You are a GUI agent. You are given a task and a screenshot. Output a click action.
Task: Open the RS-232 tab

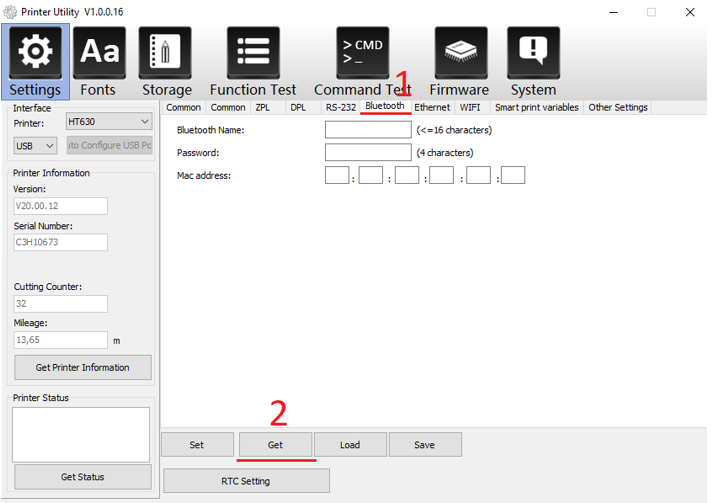[x=340, y=107]
